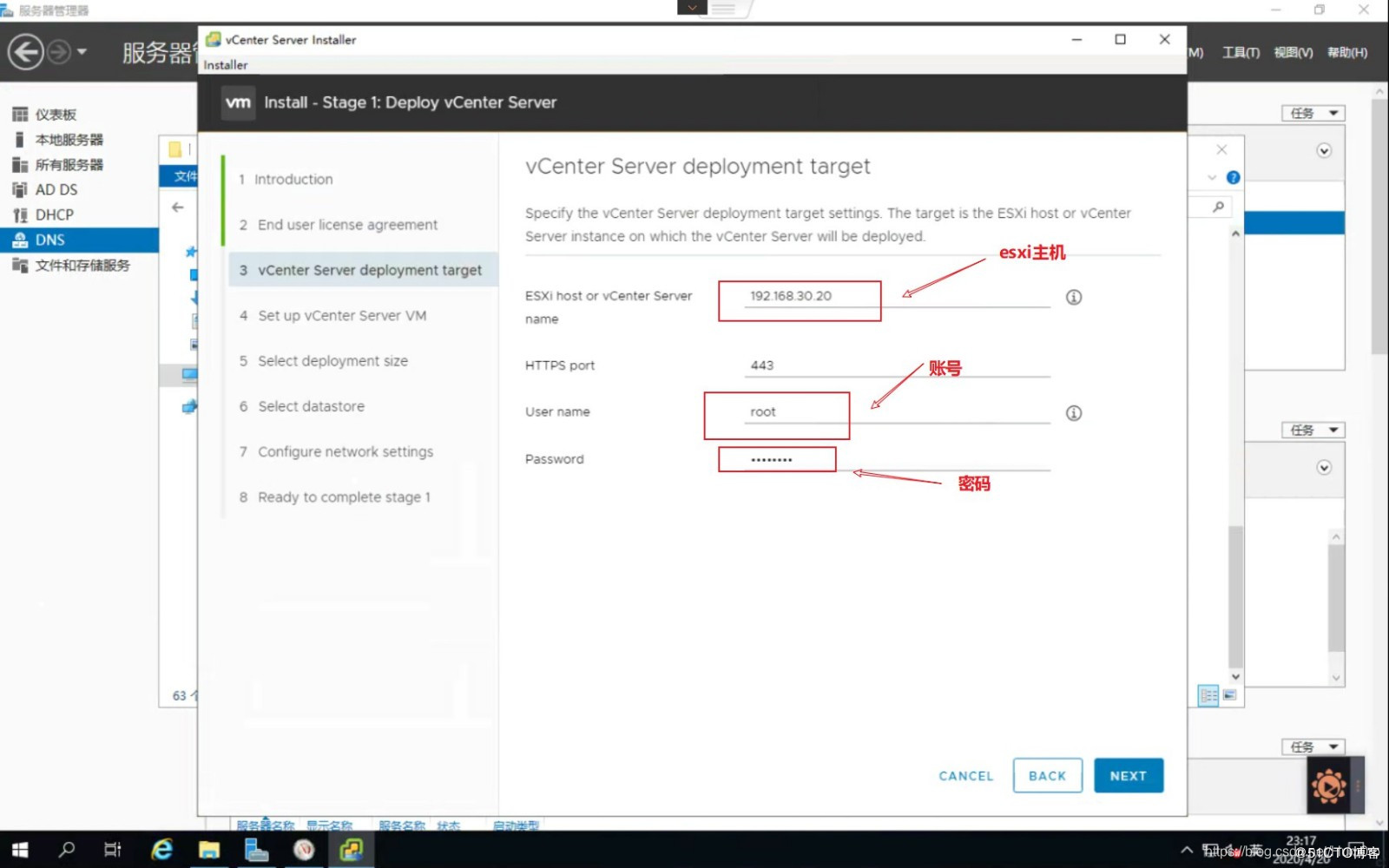This screenshot has width=1389, height=868.
Task: Click the CANCEL button
Action: (x=965, y=776)
